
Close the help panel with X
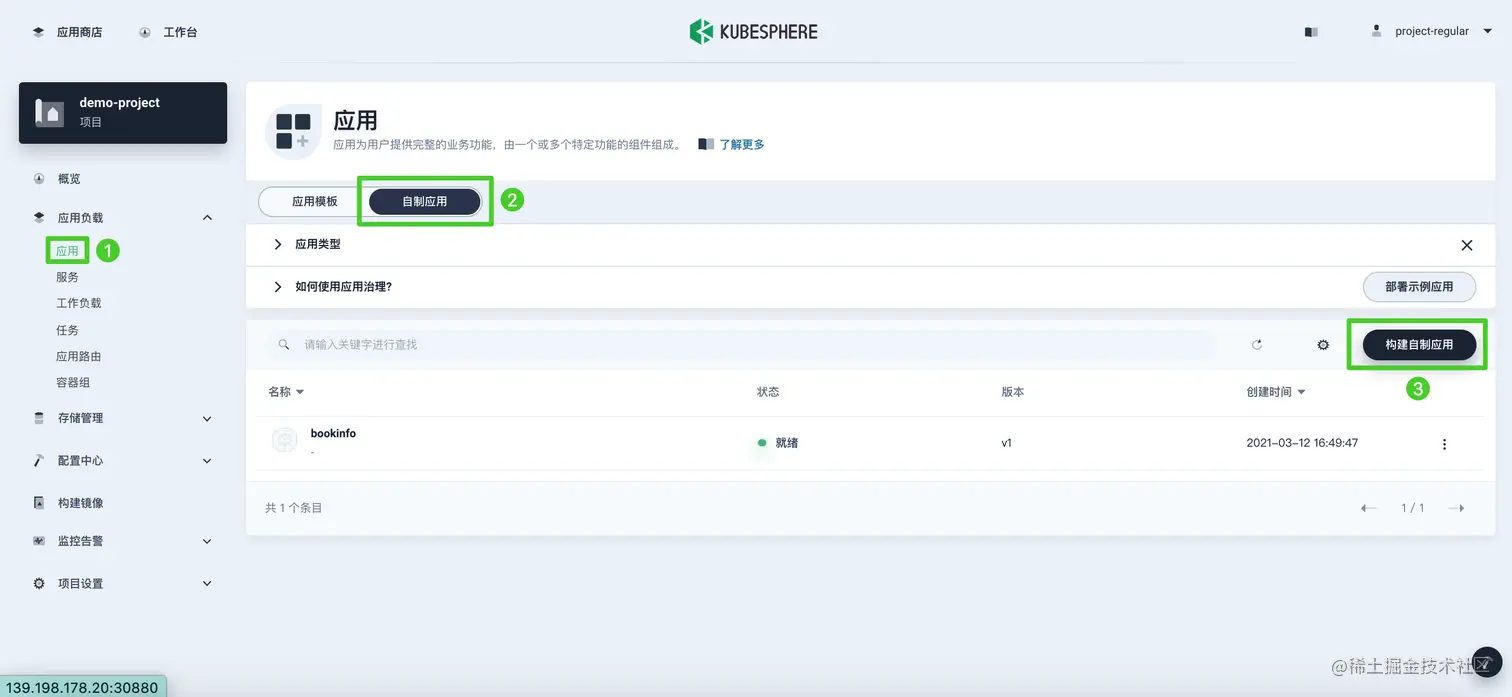click(1467, 245)
